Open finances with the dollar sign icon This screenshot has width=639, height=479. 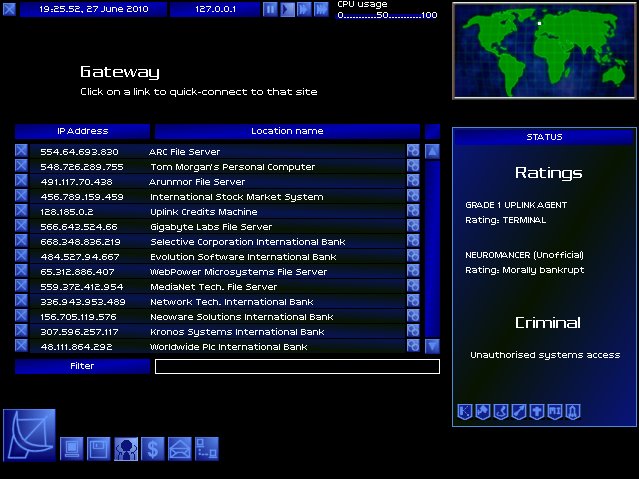[x=153, y=449]
